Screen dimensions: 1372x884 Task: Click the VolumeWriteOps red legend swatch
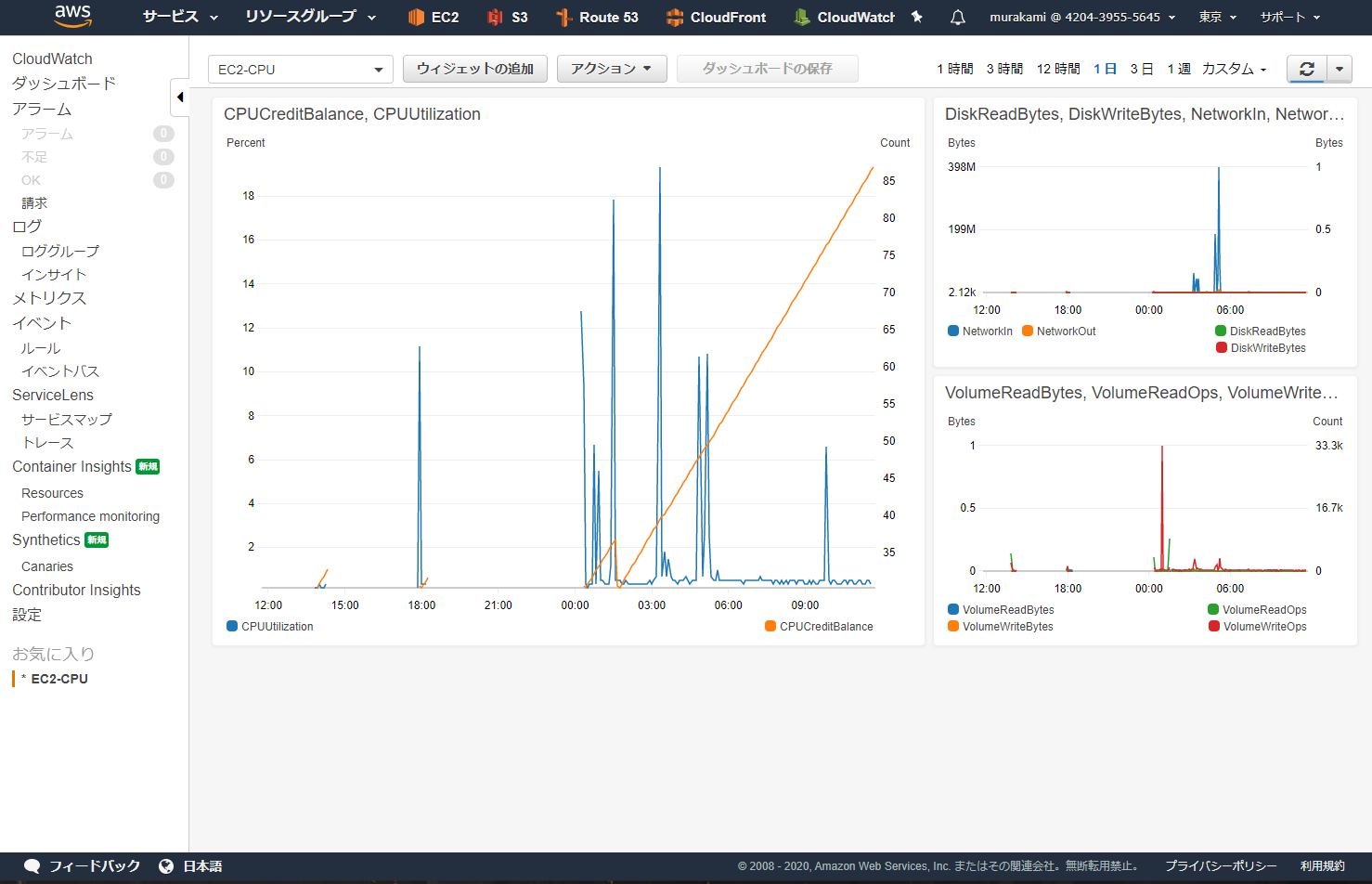(x=1214, y=627)
